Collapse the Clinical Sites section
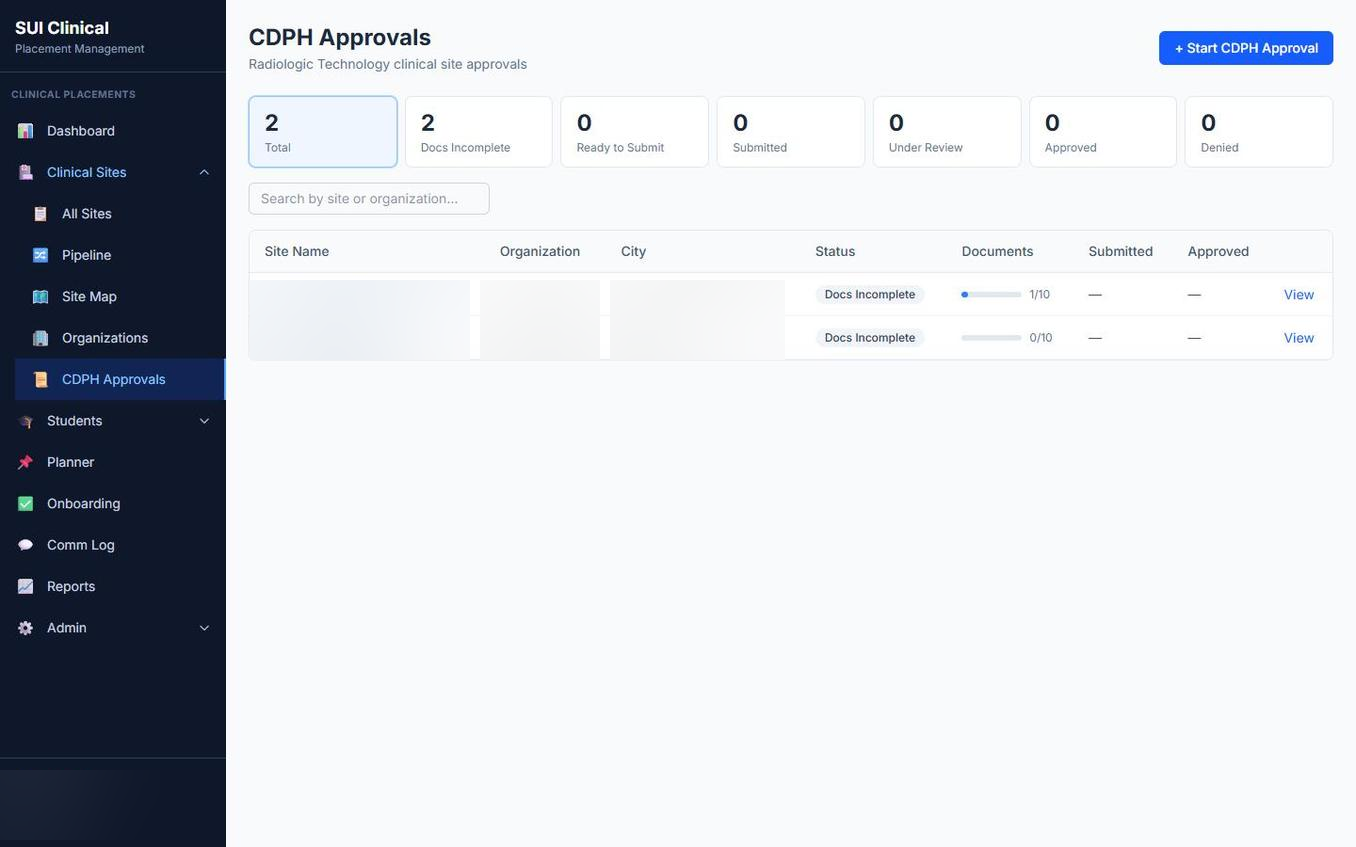This screenshot has height=847, width=1356. pyautogui.click(x=203, y=172)
